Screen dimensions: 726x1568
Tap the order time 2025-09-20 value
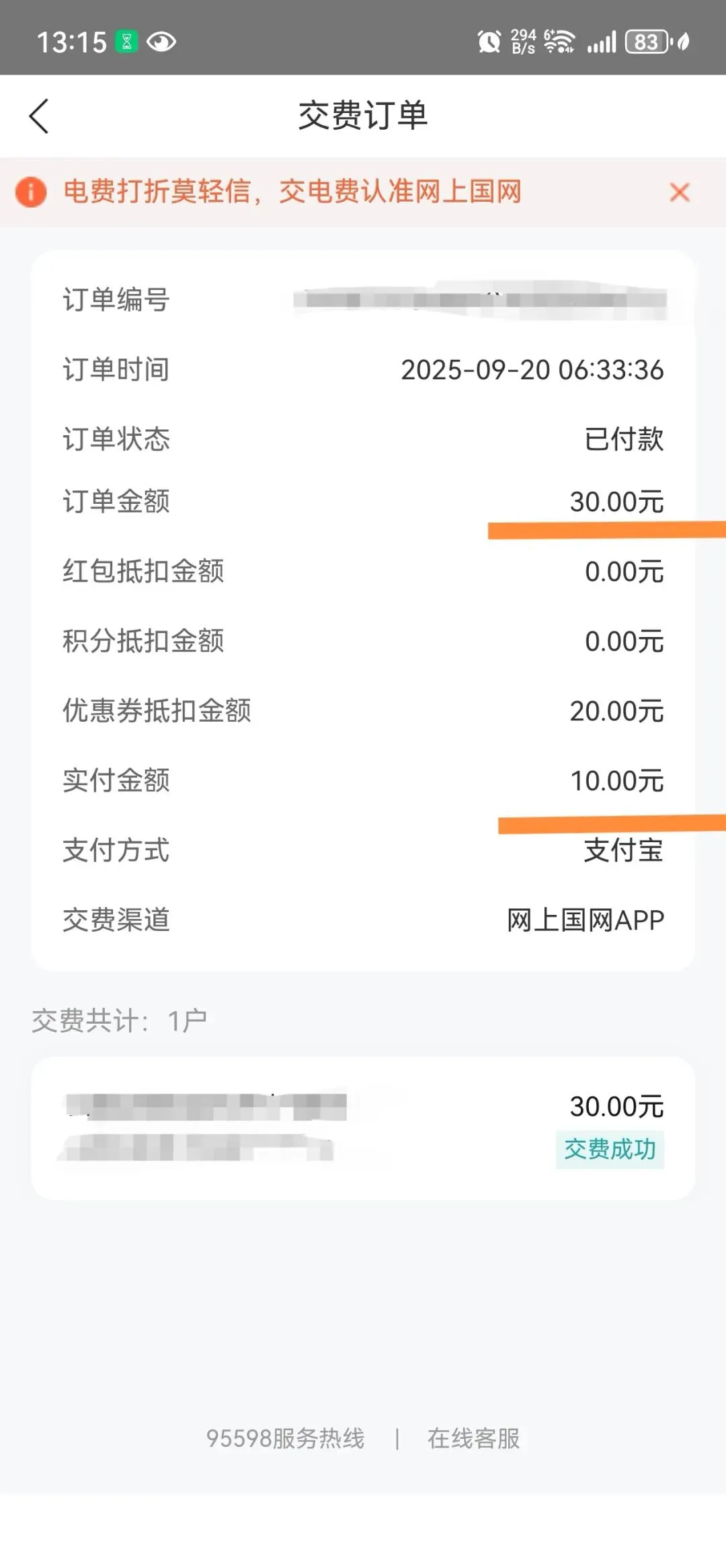click(x=532, y=370)
